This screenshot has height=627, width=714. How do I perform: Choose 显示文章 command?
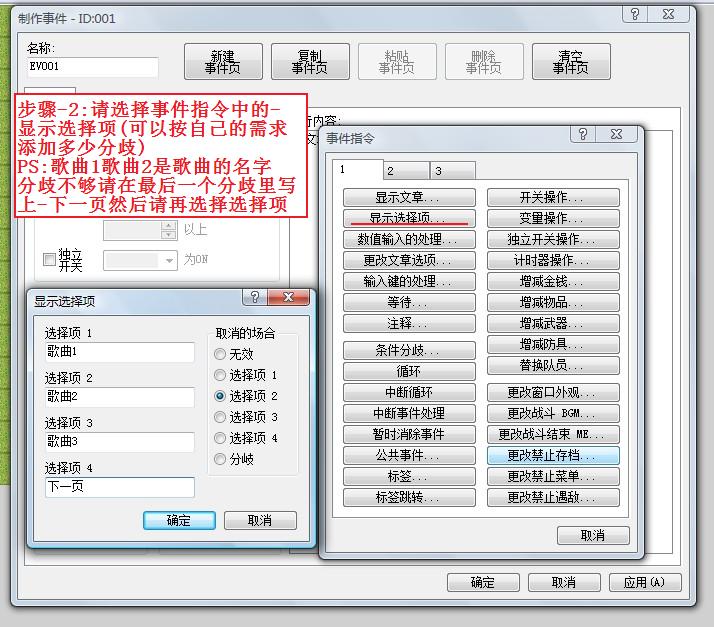click(x=409, y=198)
